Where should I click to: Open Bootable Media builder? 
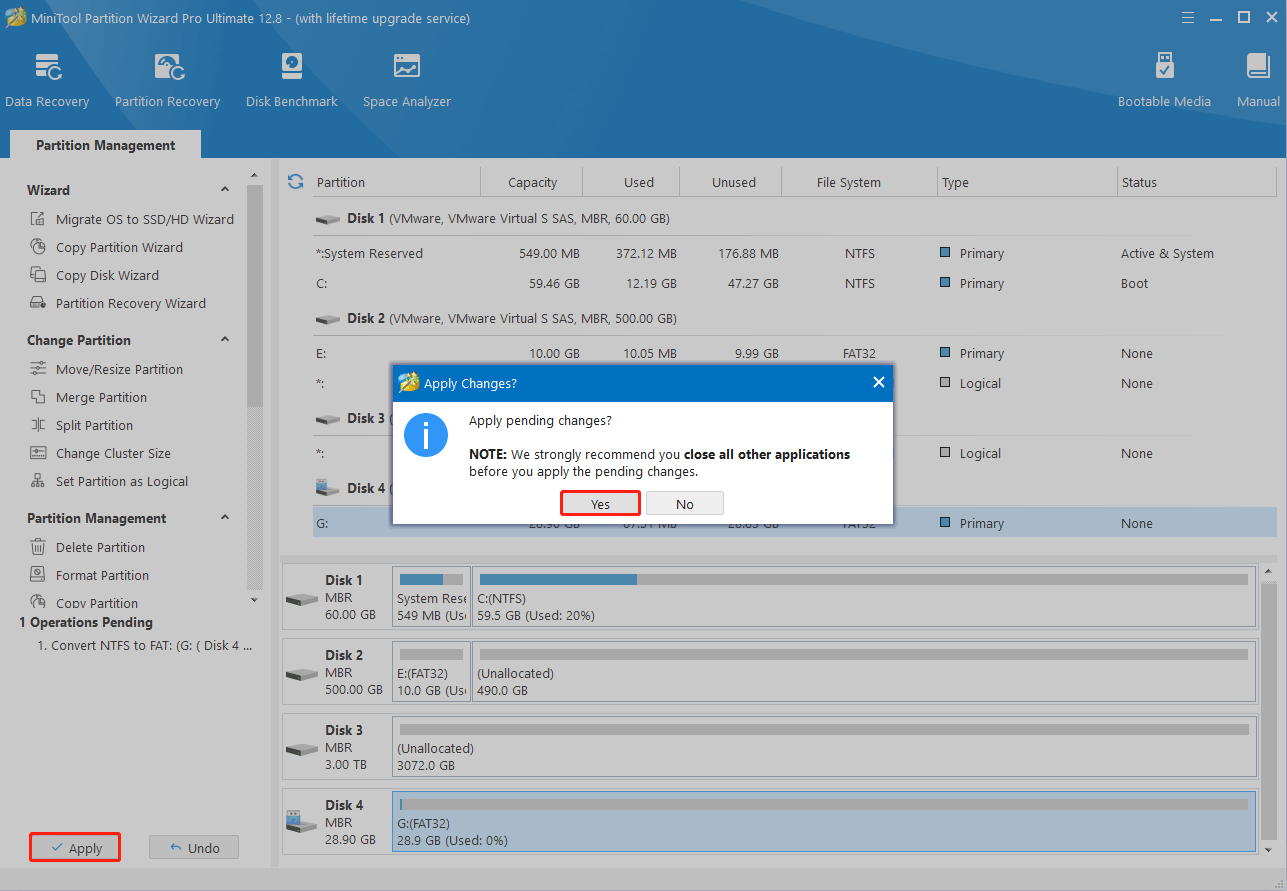(1164, 82)
